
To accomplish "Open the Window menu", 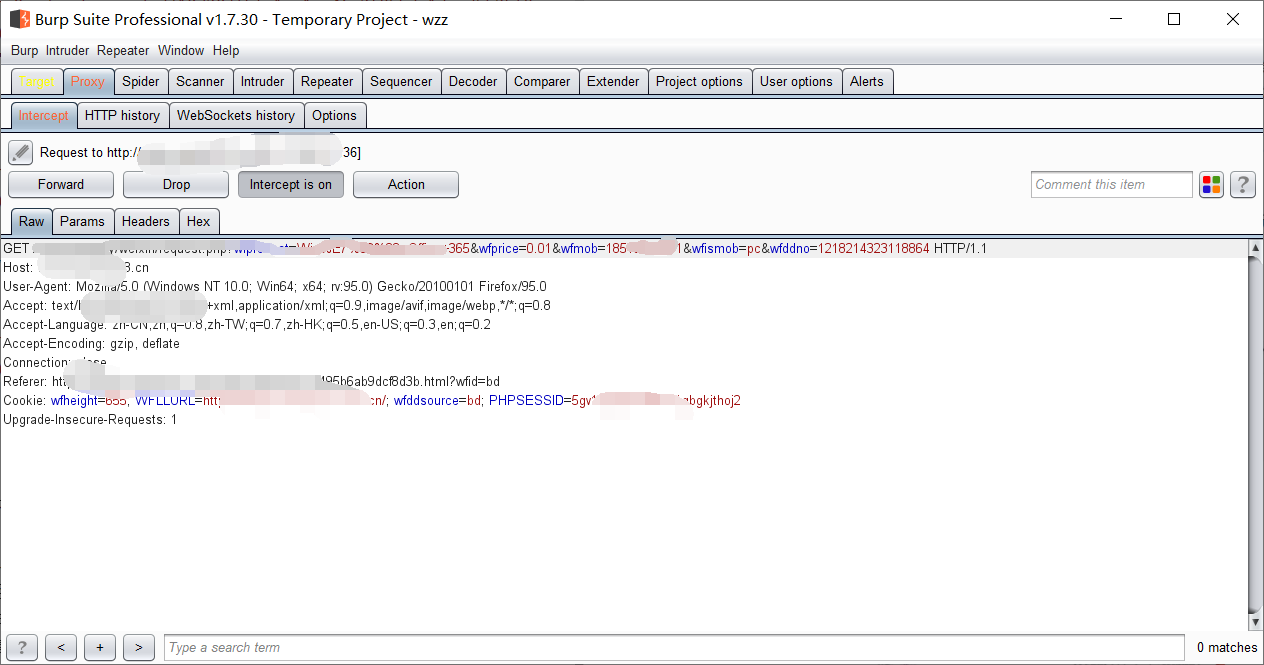I will coord(181,50).
